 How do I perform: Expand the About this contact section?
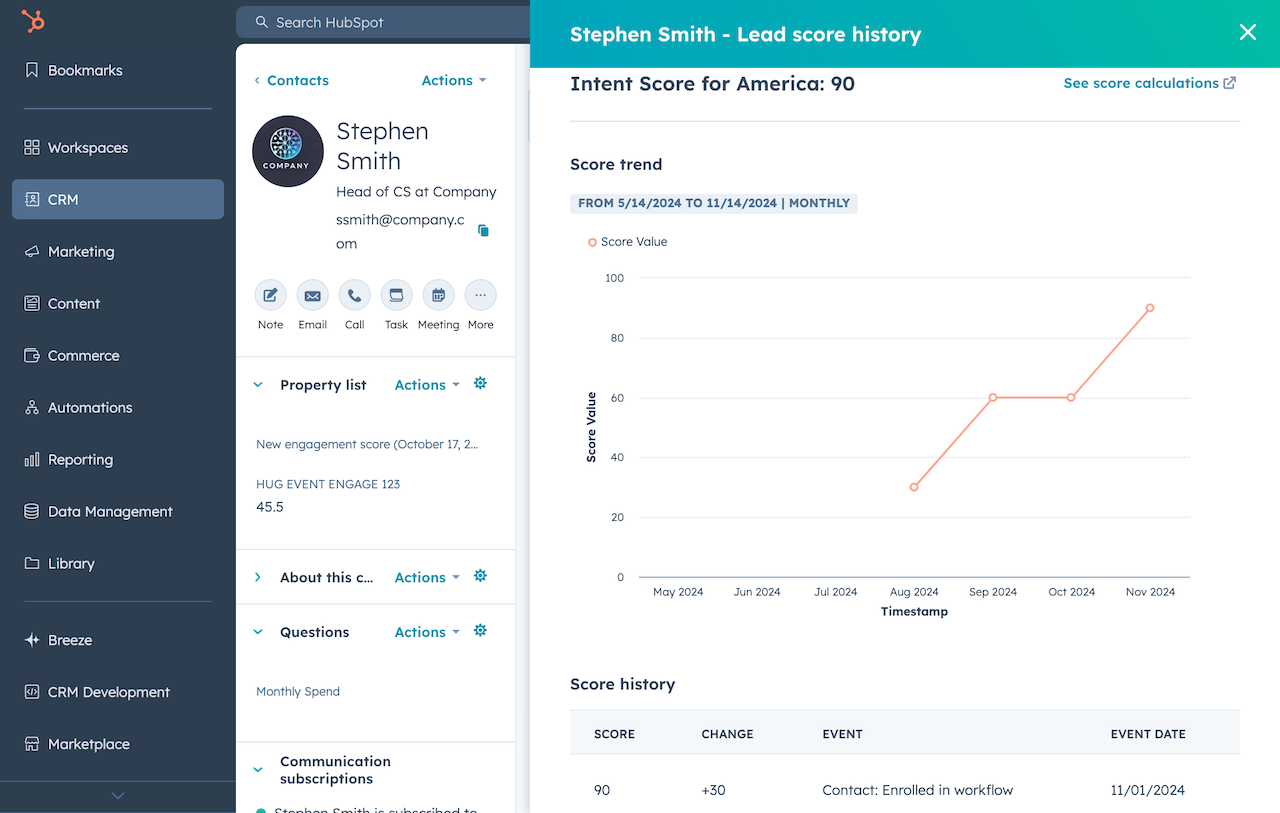258,577
